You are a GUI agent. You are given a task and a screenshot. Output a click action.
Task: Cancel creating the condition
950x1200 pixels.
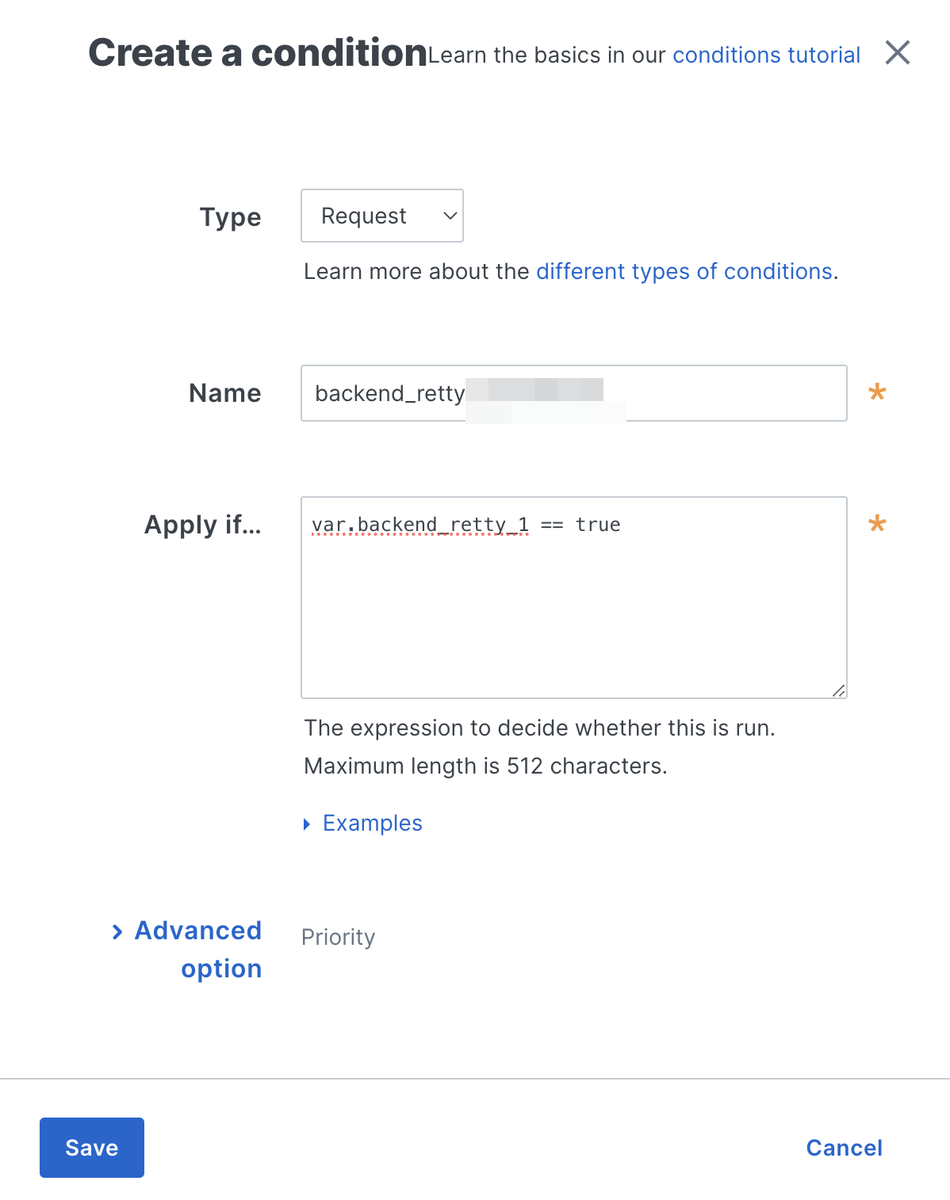click(x=844, y=1147)
